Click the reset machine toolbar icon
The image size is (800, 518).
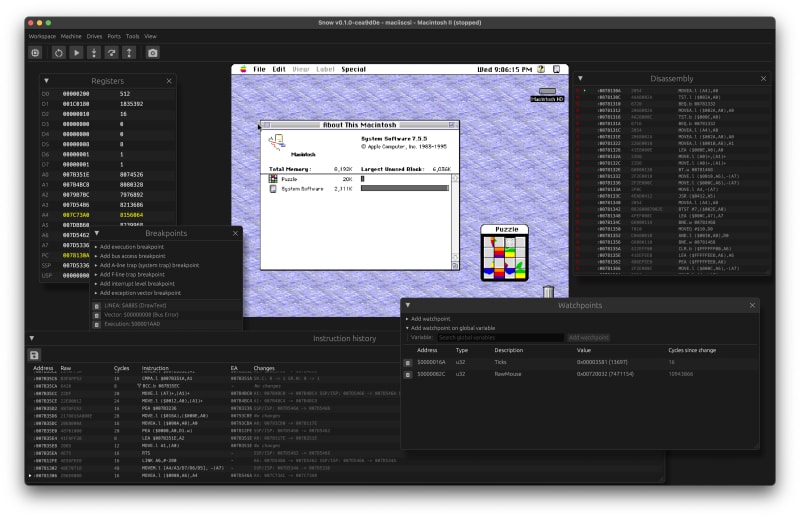(x=59, y=52)
